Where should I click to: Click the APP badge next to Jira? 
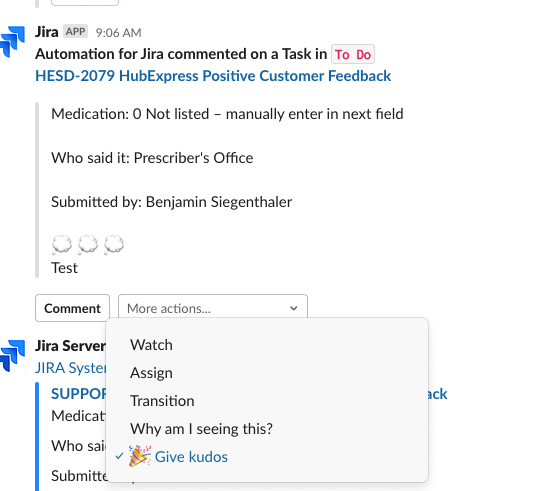pos(75,32)
